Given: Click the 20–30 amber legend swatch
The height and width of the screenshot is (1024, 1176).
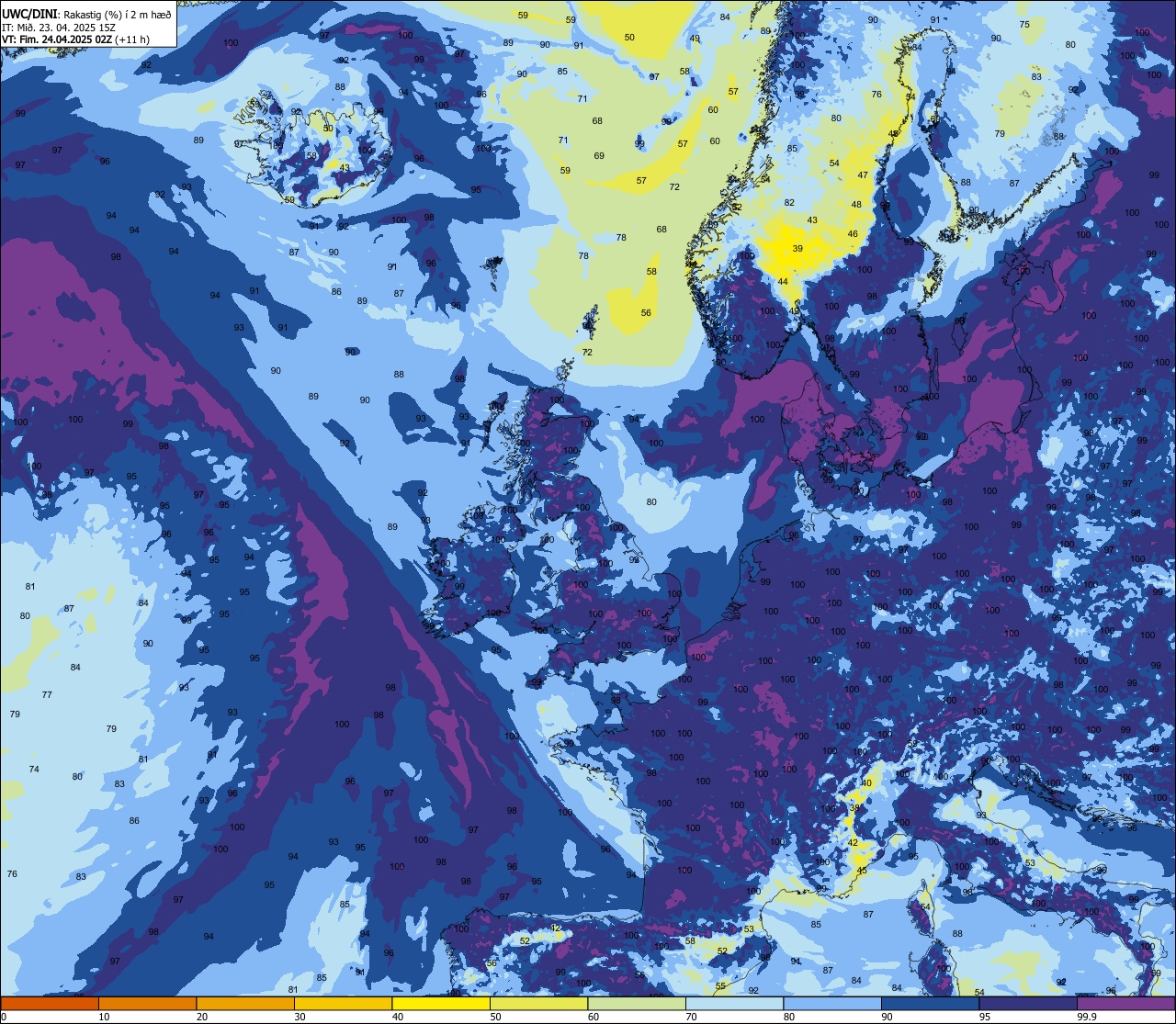Looking at the screenshot, I should click(245, 1003).
